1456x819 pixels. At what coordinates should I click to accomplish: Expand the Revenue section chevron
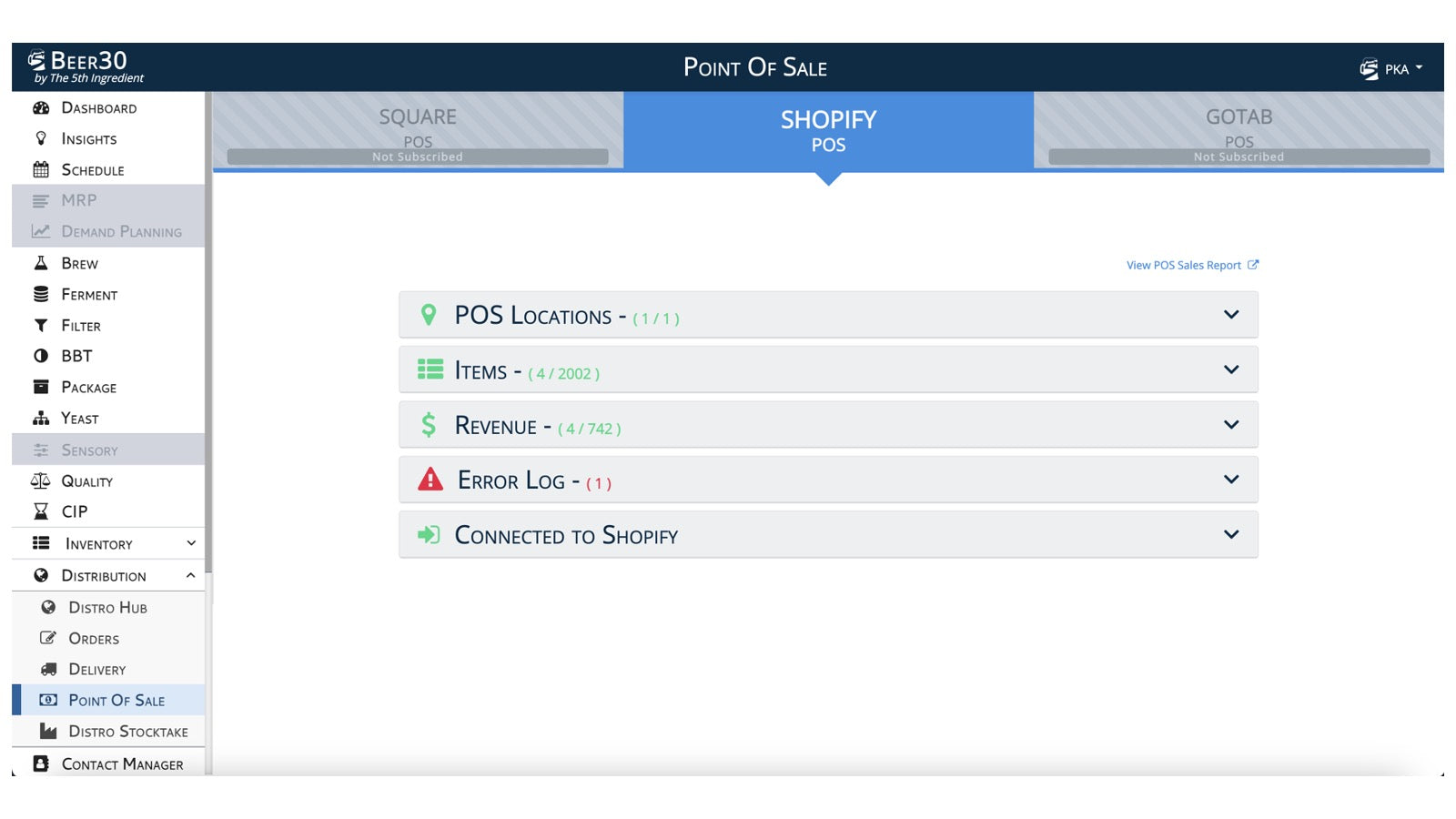pos(1231,425)
